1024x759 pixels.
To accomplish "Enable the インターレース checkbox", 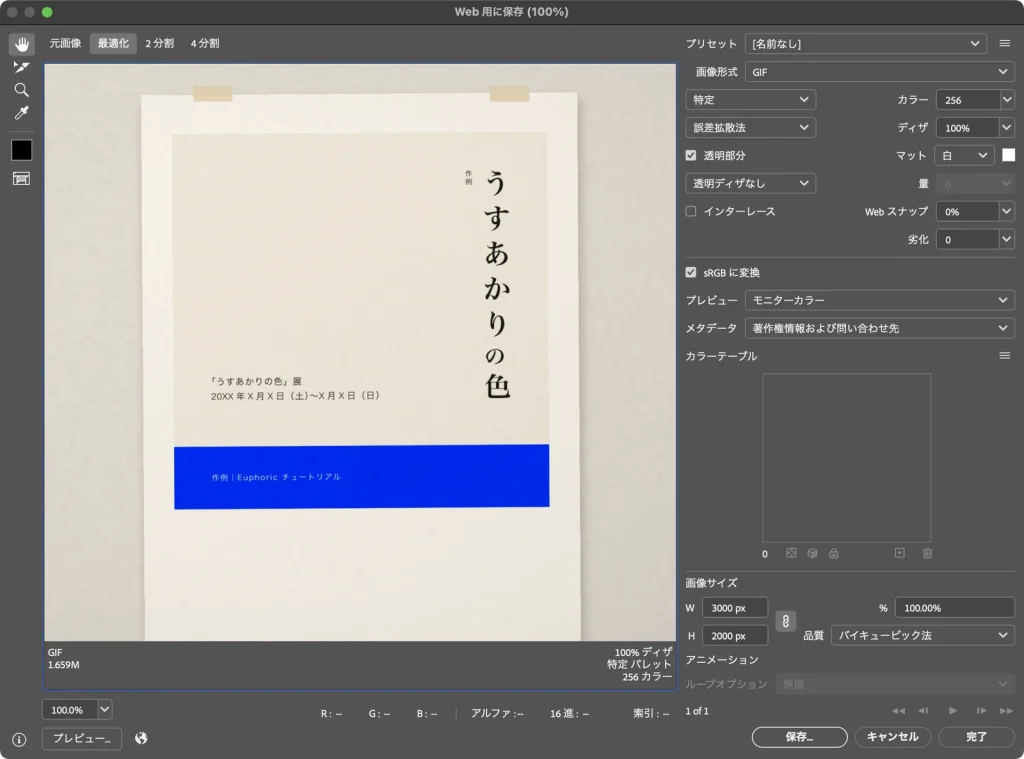I will pyautogui.click(x=691, y=211).
